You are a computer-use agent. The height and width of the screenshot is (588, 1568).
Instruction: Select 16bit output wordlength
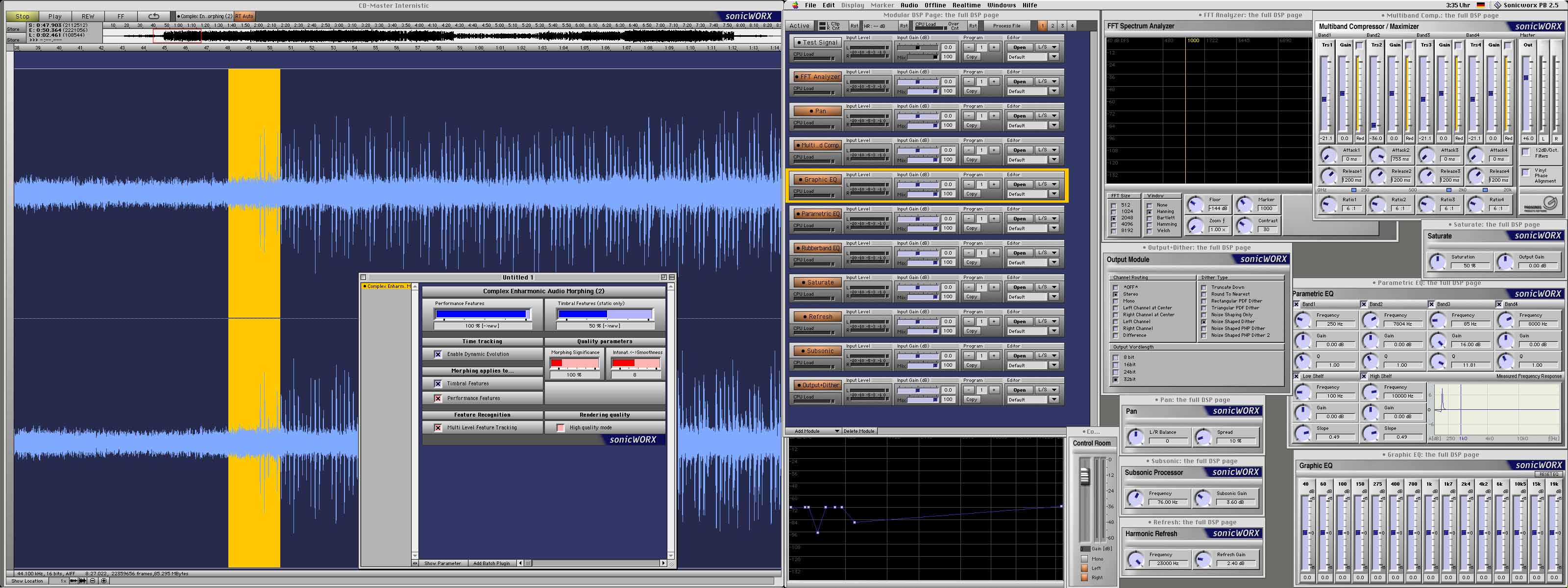click(x=1116, y=365)
